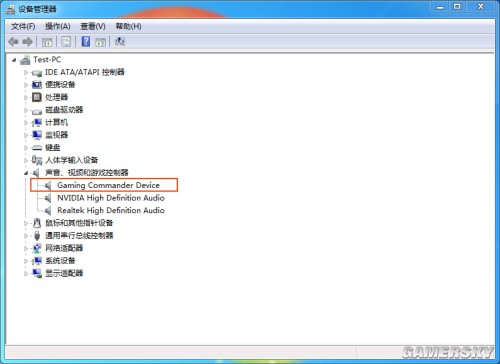The width and height of the screenshot is (500, 364).
Task: Click the 通用串行总线控制器 USB icon
Action: click(x=37, y=236)
